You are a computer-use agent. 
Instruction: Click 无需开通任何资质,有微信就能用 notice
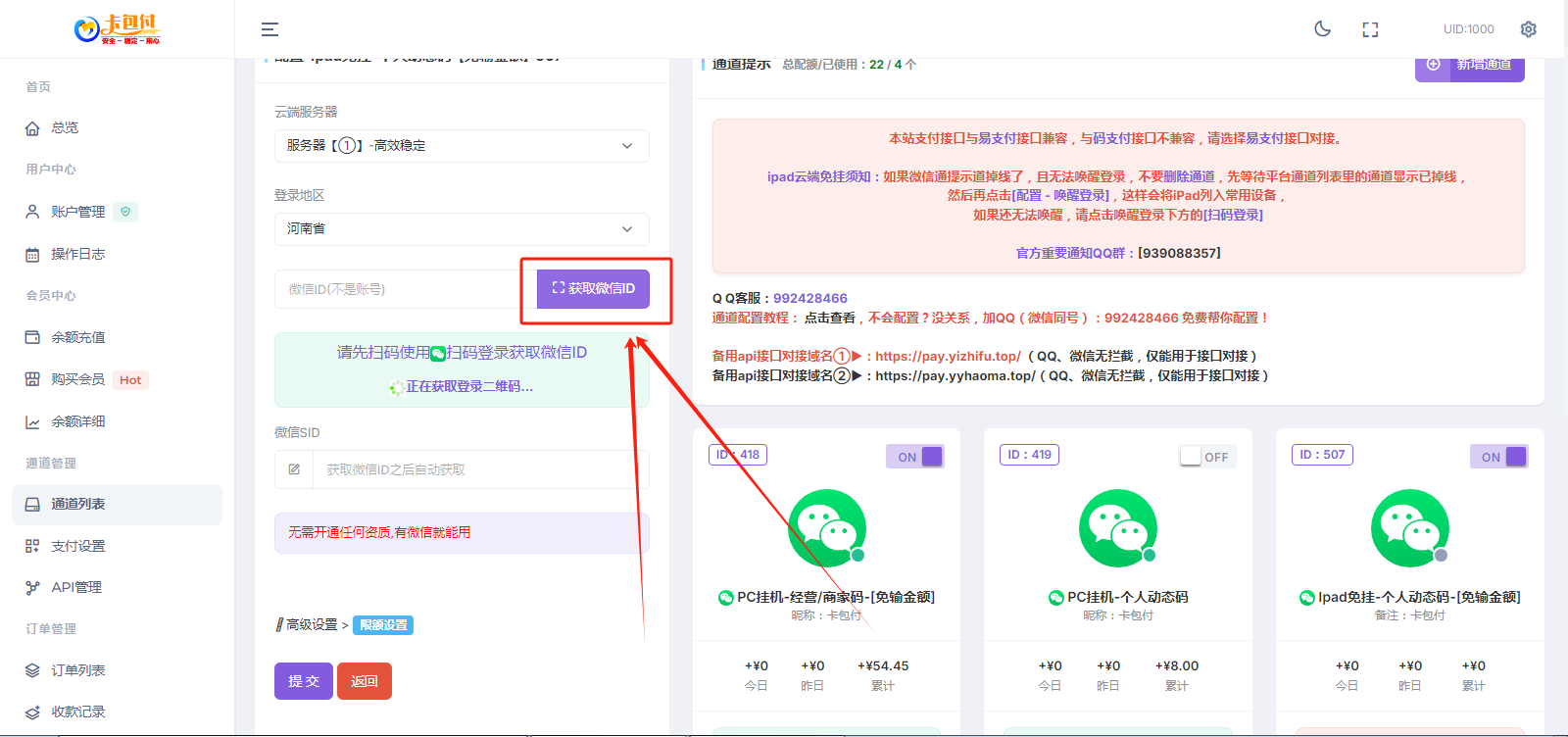tap(462, 533)
